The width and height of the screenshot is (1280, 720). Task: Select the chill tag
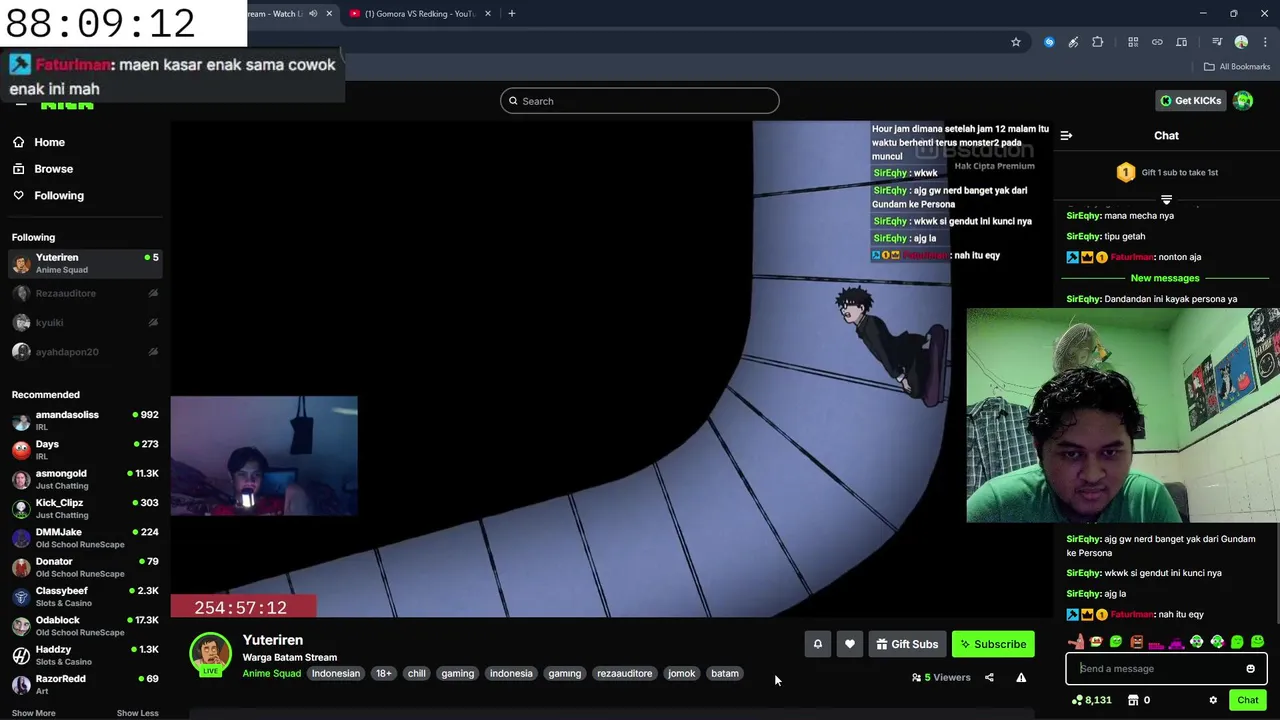417,674
